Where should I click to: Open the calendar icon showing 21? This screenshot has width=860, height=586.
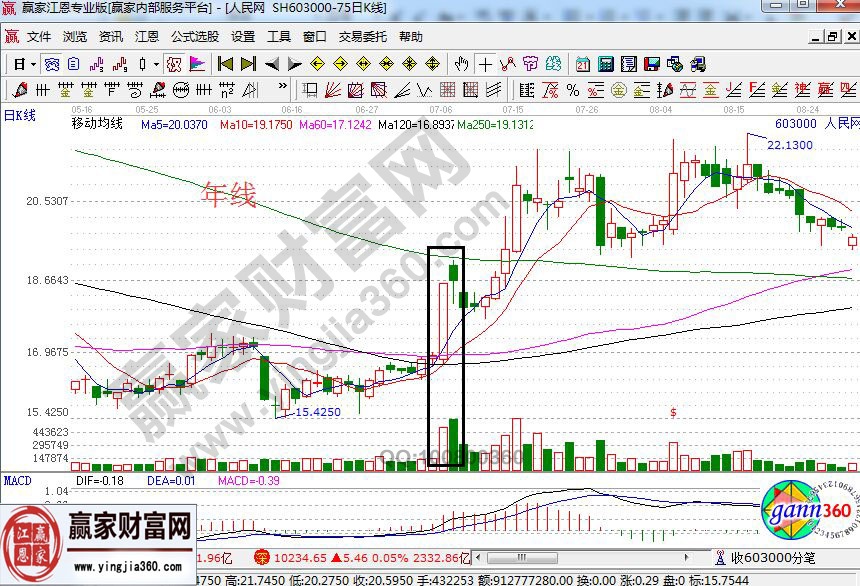[x=583, y=63]
